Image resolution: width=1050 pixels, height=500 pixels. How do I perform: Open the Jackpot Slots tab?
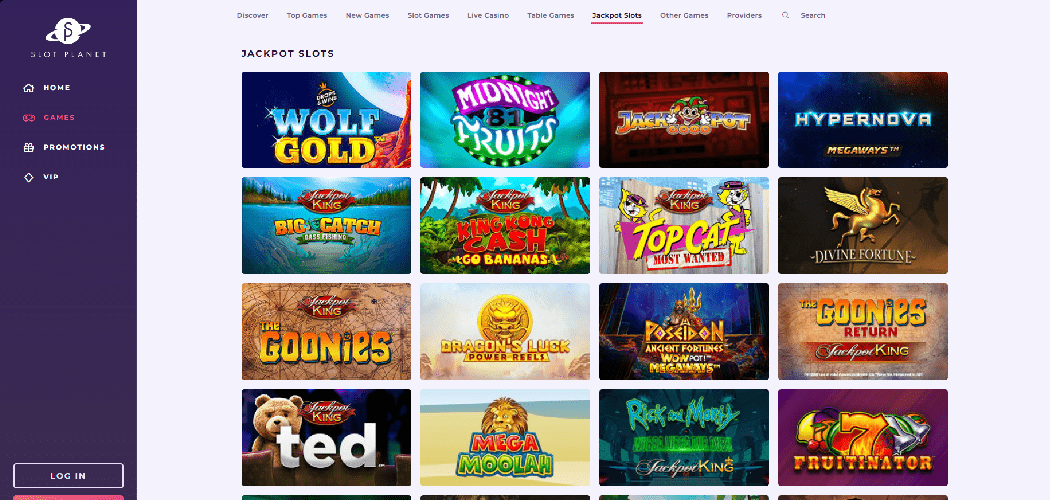coord(617,15)
